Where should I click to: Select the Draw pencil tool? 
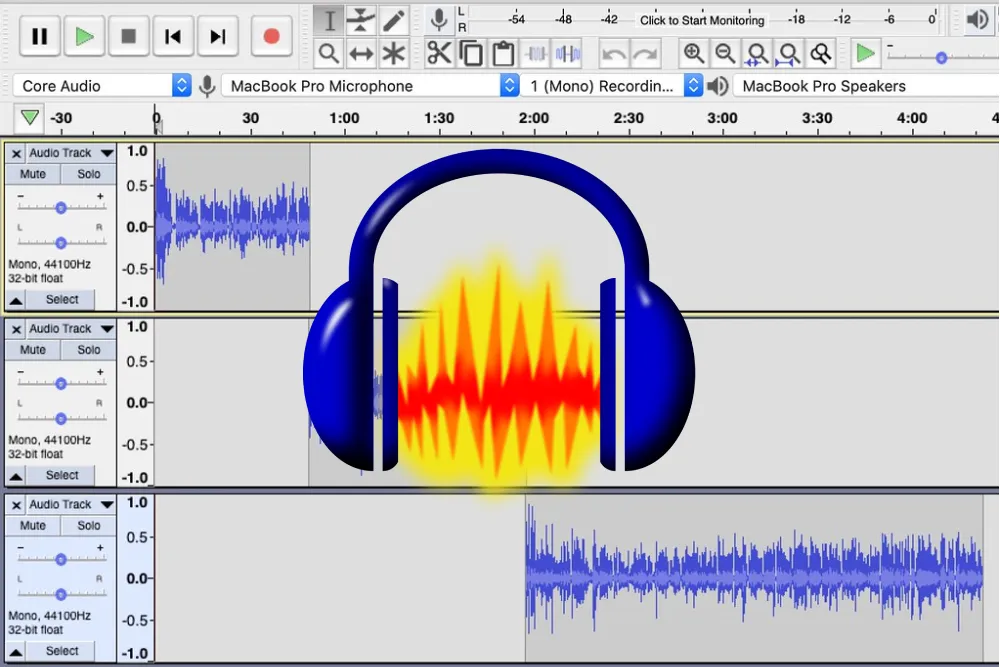tap(394, 20)
